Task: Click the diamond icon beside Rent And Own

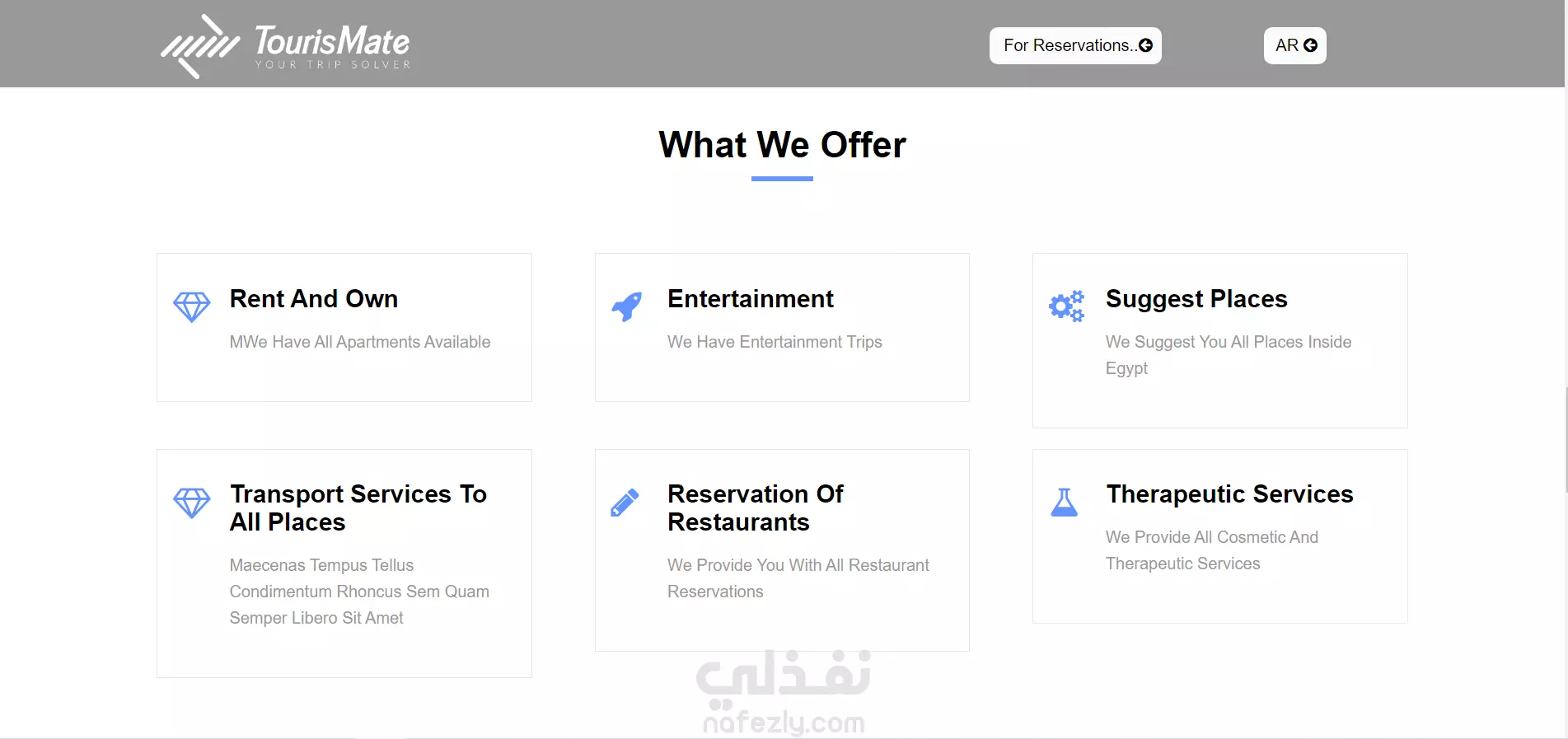Action: [x=192, y=307]
